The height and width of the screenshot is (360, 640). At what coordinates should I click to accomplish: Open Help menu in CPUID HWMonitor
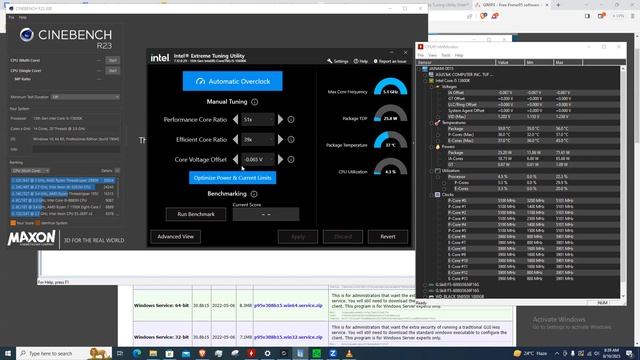(x=459, y=55)
